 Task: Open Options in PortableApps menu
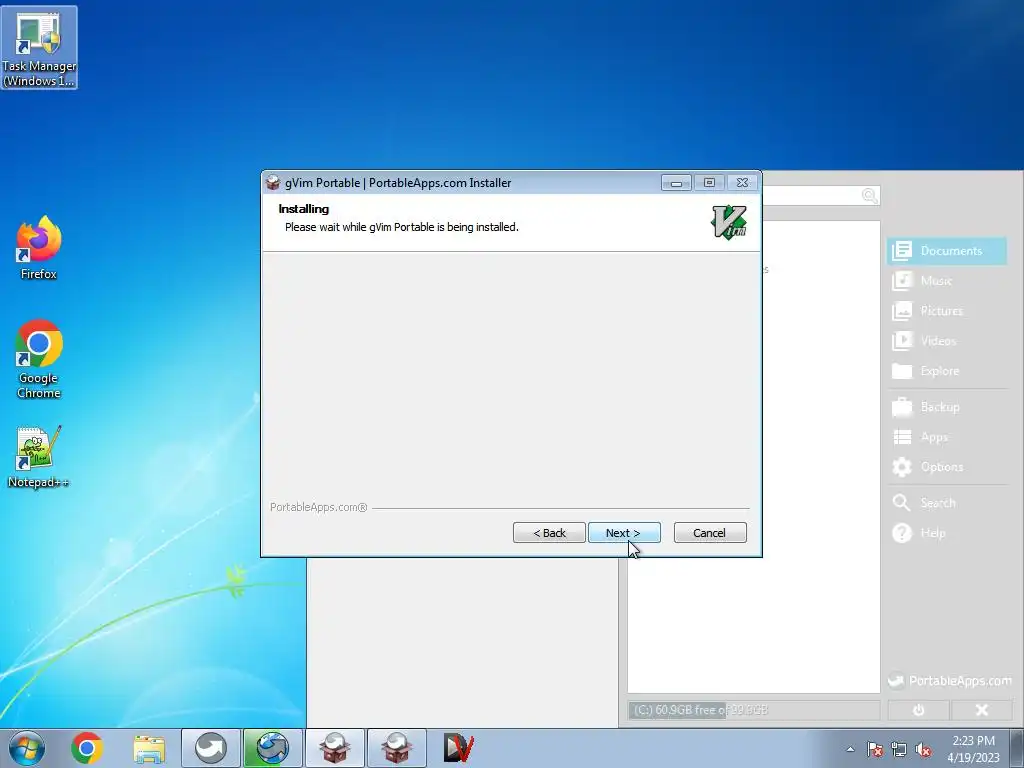pos(946,467)
